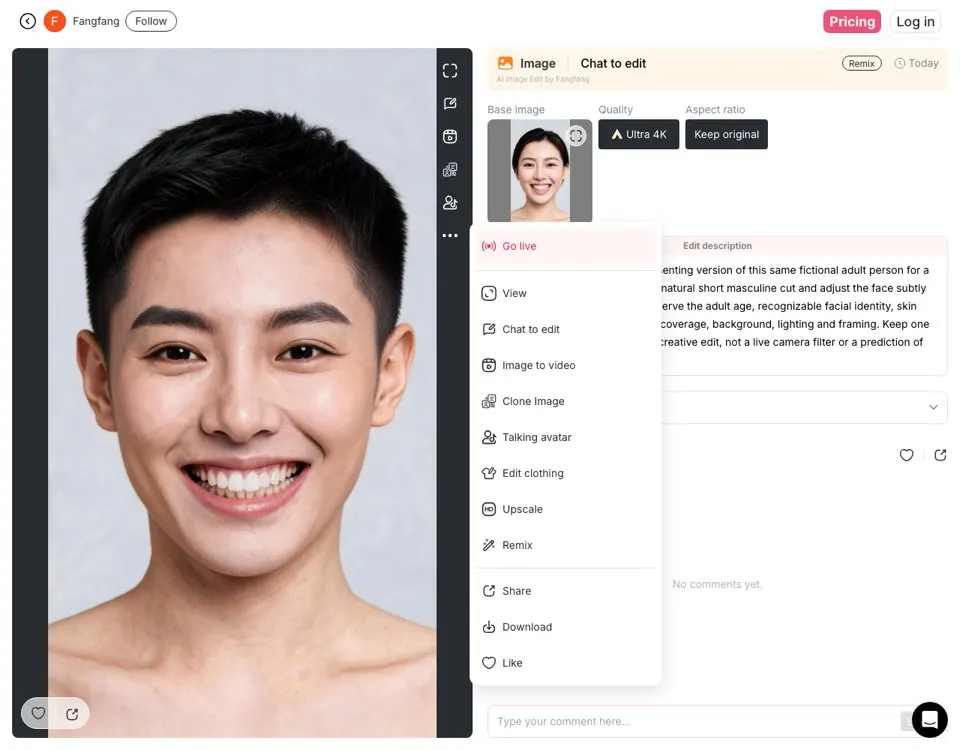Select View in the options menu
The height and width of the screenshot is (750, 960).
click(x=566, y=293)
